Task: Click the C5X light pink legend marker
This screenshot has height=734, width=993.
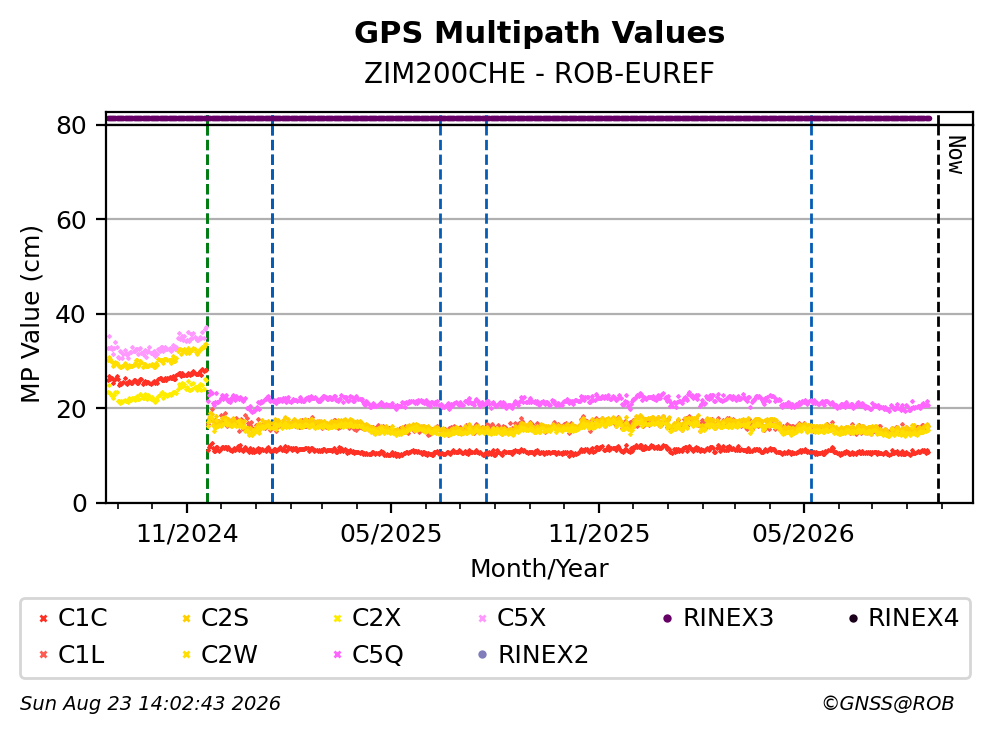Action: [x=483, y=618]
